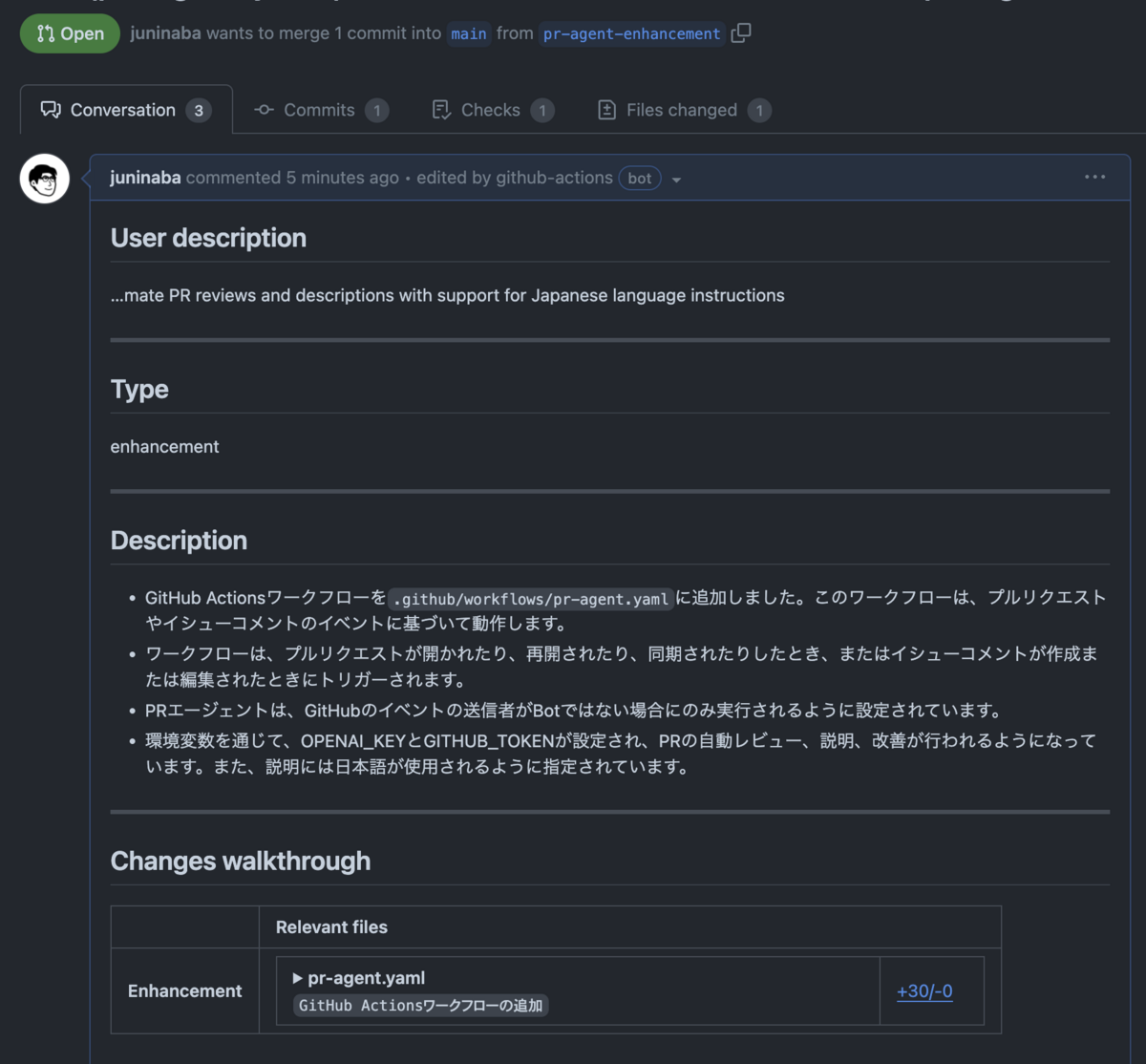1146x1064 pixels.
Task: Click the bot badge next to github-actions
Action: [639, 178]
